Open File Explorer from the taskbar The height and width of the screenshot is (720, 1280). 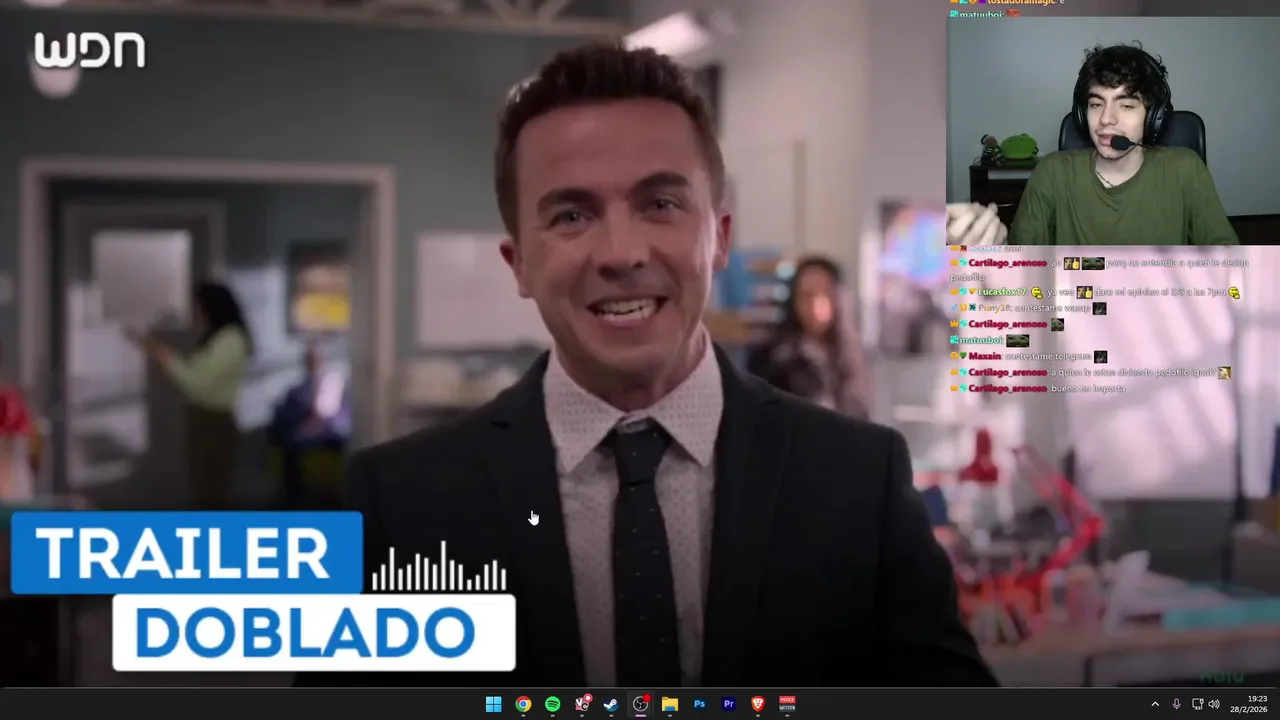670,704
